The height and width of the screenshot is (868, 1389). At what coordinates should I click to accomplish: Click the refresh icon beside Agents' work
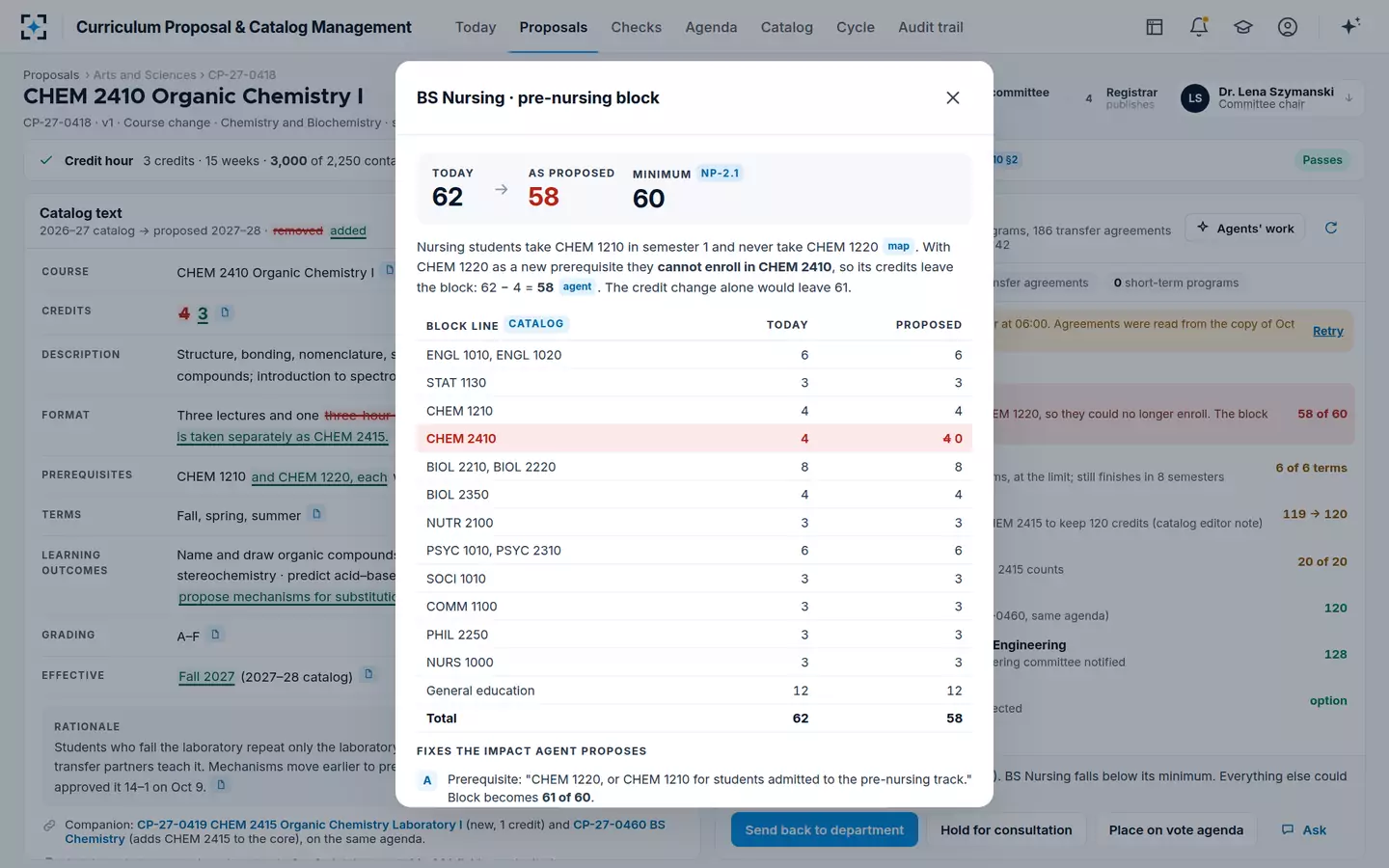coord(1331,228)
